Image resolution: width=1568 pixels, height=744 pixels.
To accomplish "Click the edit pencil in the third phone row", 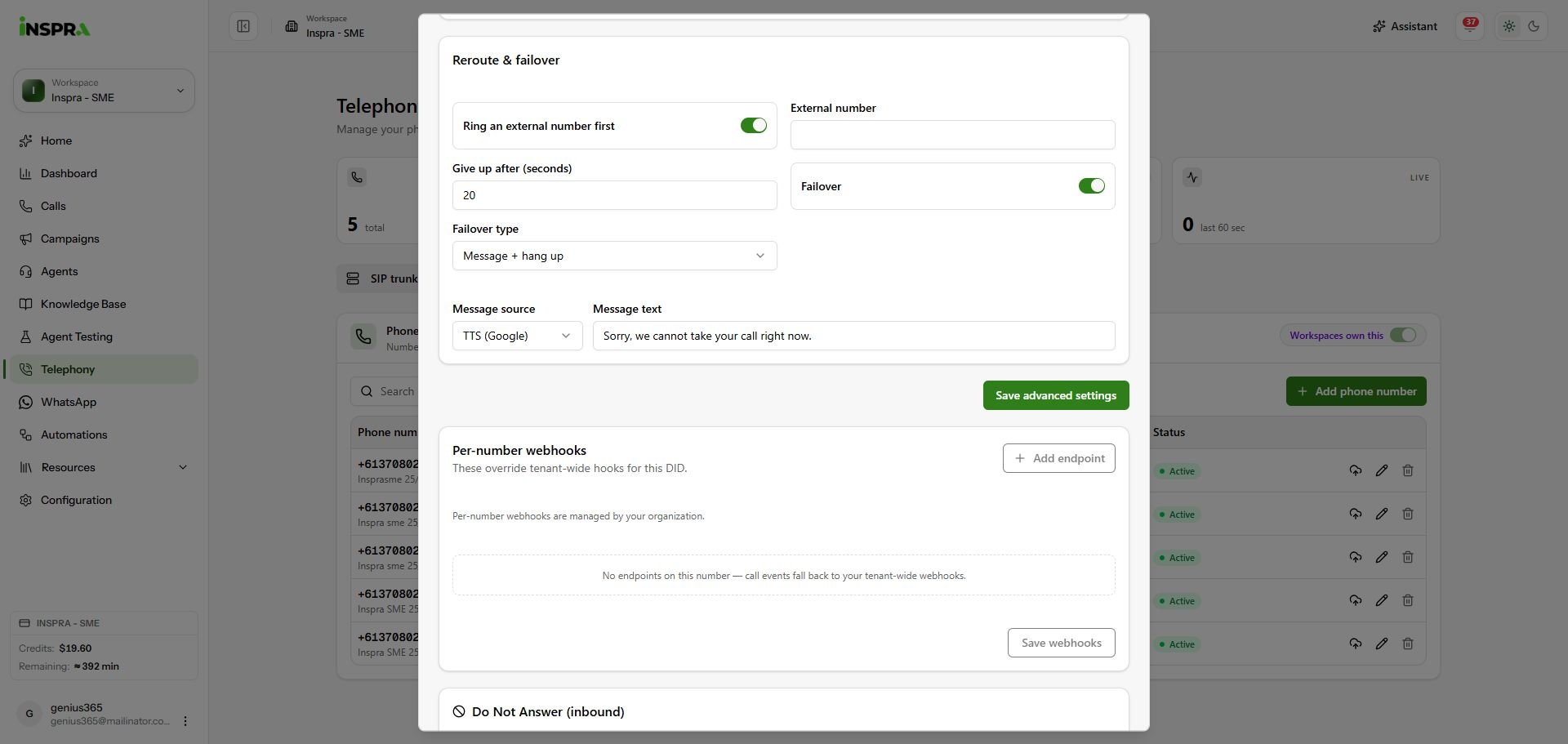I will click(x=1381, y=557).
